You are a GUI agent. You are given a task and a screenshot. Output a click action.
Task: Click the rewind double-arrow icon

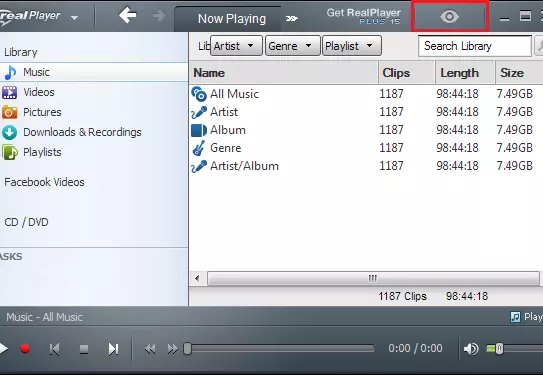[x=150, y=349]
